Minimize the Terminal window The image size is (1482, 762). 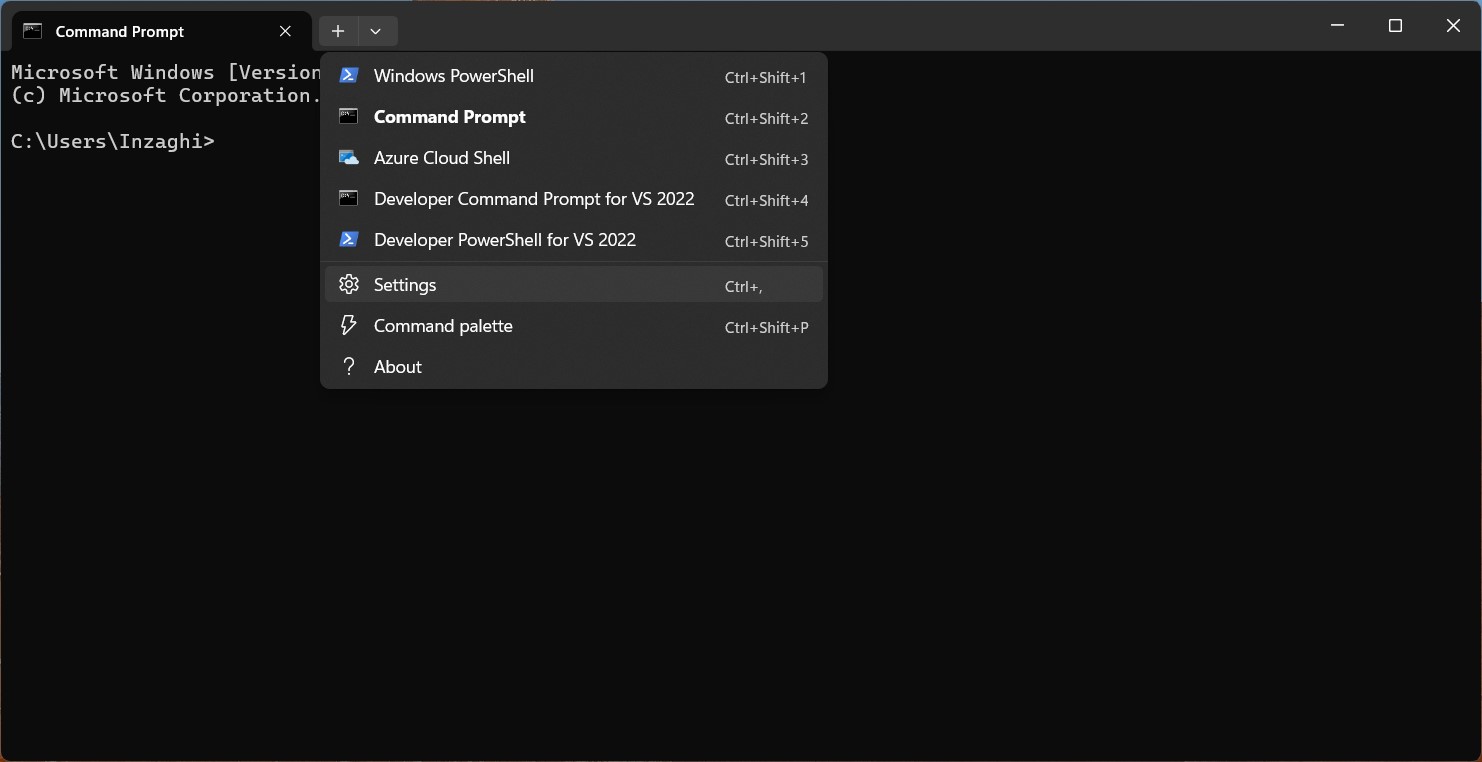coord(1338,26)
